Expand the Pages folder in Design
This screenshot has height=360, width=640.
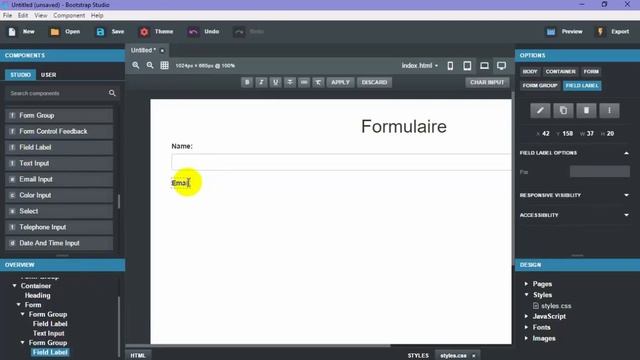click(526, 284)
